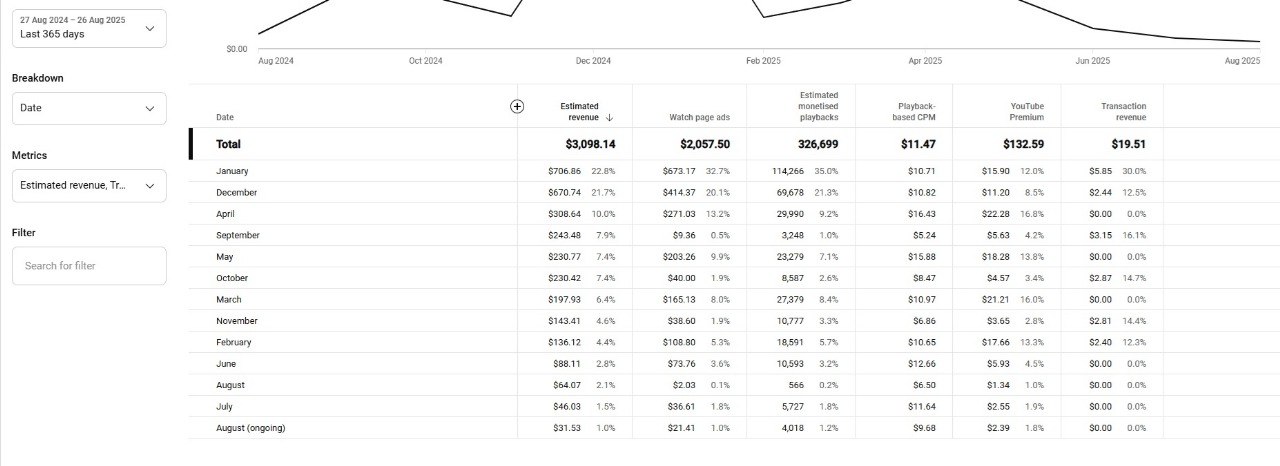Click the Estimated revenue sort arrow
The width and height of the screenshot is (1280, 466).
point(609,118)
